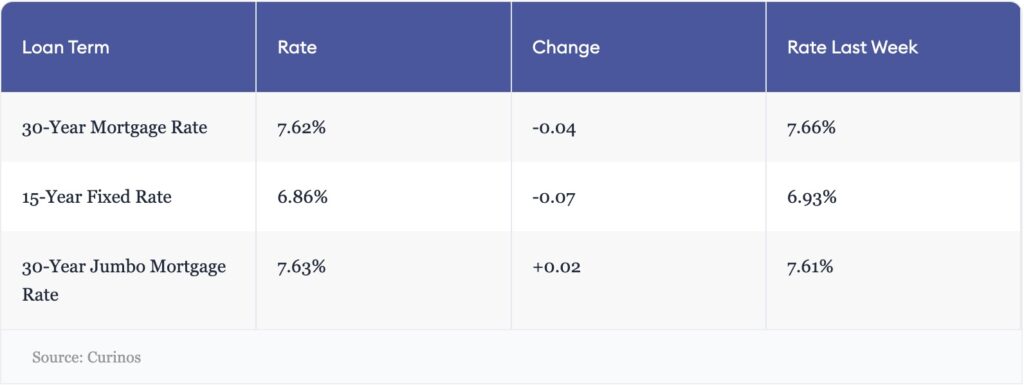Click the word Curinos in source line
The image size is (1024, 385).
114,358
